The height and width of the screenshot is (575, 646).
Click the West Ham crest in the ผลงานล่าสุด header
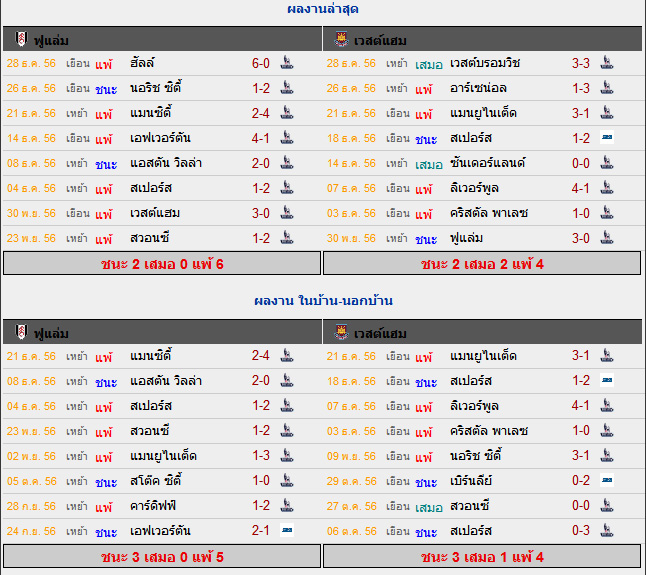(x=341, y=39)
